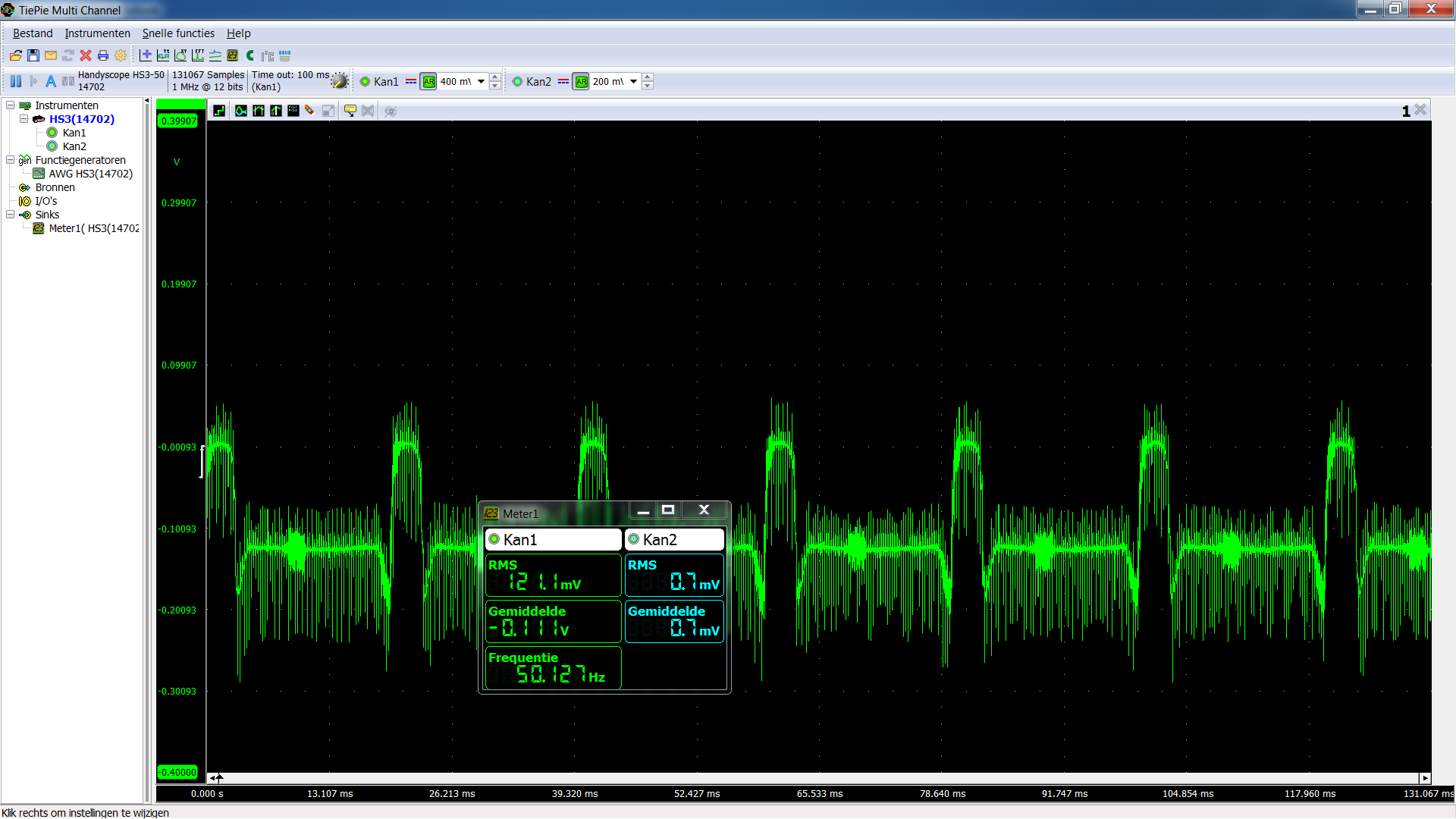Create a new XY graph
This screenshot has width=1456, height=819.
tap(180, 55)
